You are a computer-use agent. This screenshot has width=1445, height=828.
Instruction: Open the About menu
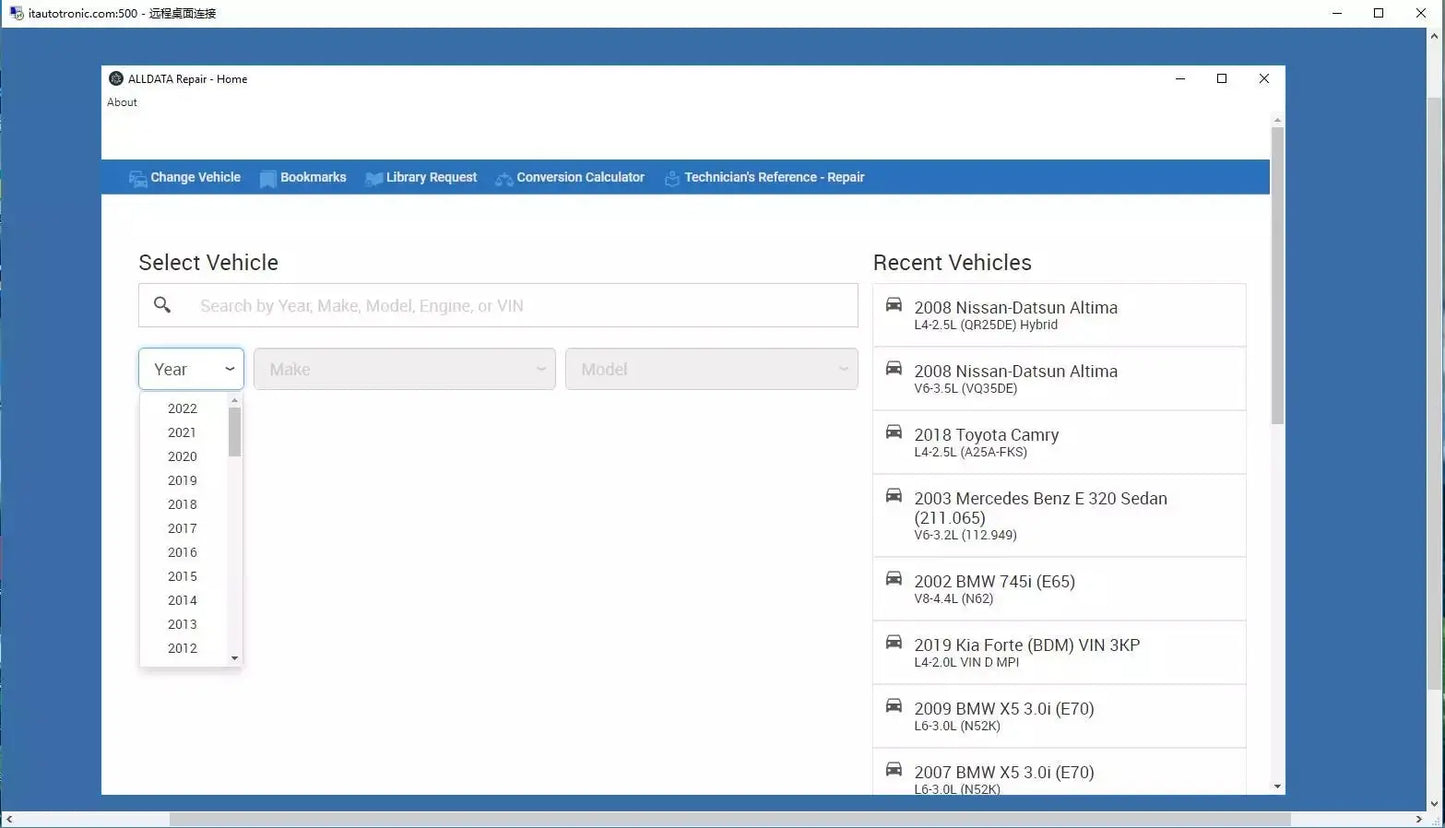[121, 101]
